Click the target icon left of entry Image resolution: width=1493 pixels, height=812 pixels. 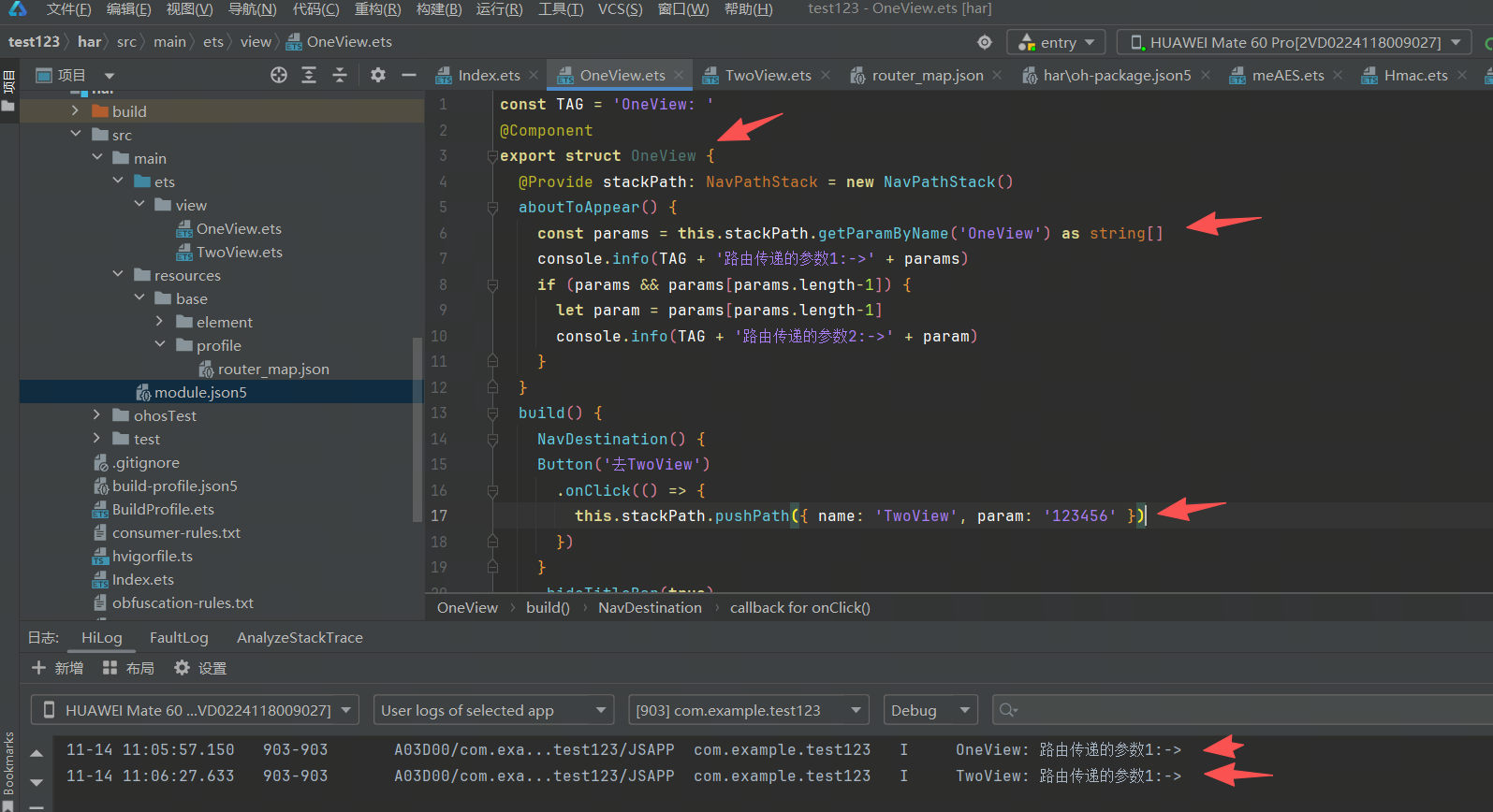(x=984, y=42)
